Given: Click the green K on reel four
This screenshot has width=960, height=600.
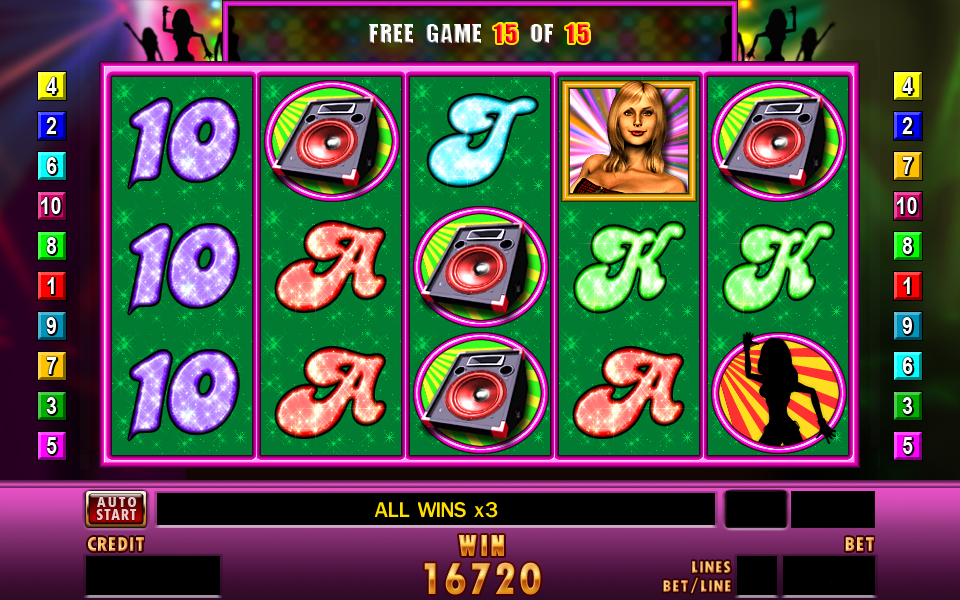Looking at the screenshot, I should (x=629, y=267).
